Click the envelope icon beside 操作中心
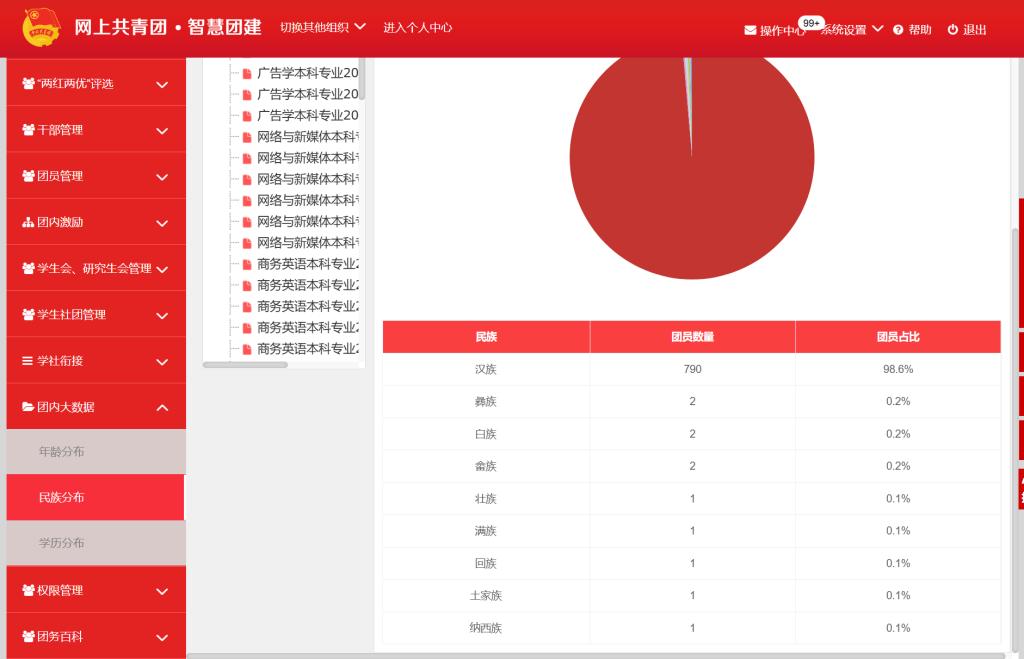Viewport: 1024px width, 659px height. (750, 30)
